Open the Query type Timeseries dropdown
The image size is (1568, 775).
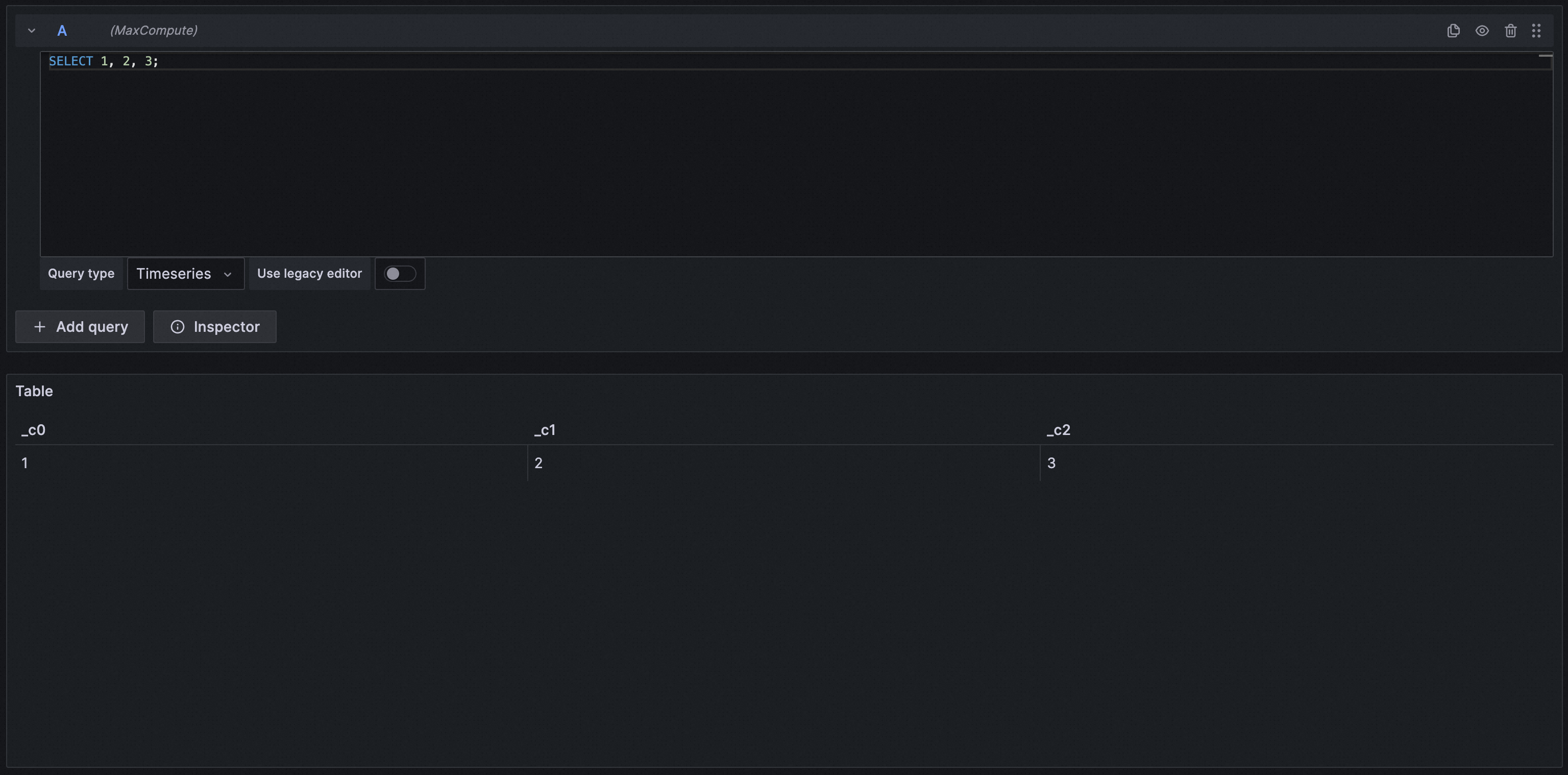(185, 273)
